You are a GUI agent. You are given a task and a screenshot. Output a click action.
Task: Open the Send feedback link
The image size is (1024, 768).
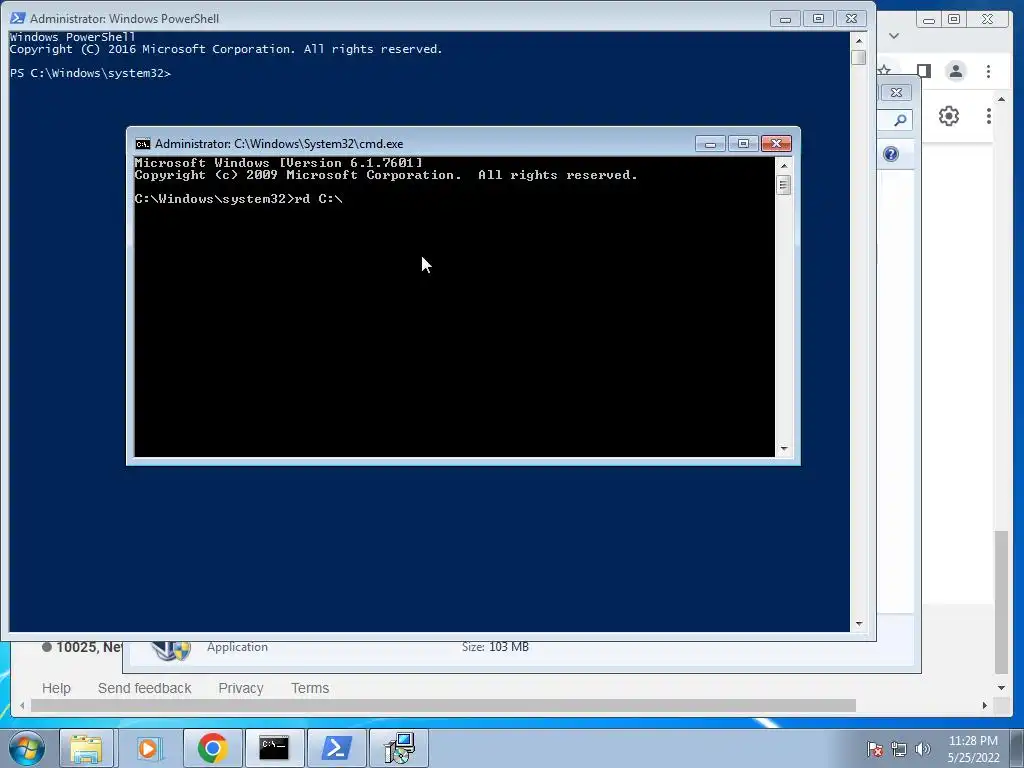click(144, 688)
